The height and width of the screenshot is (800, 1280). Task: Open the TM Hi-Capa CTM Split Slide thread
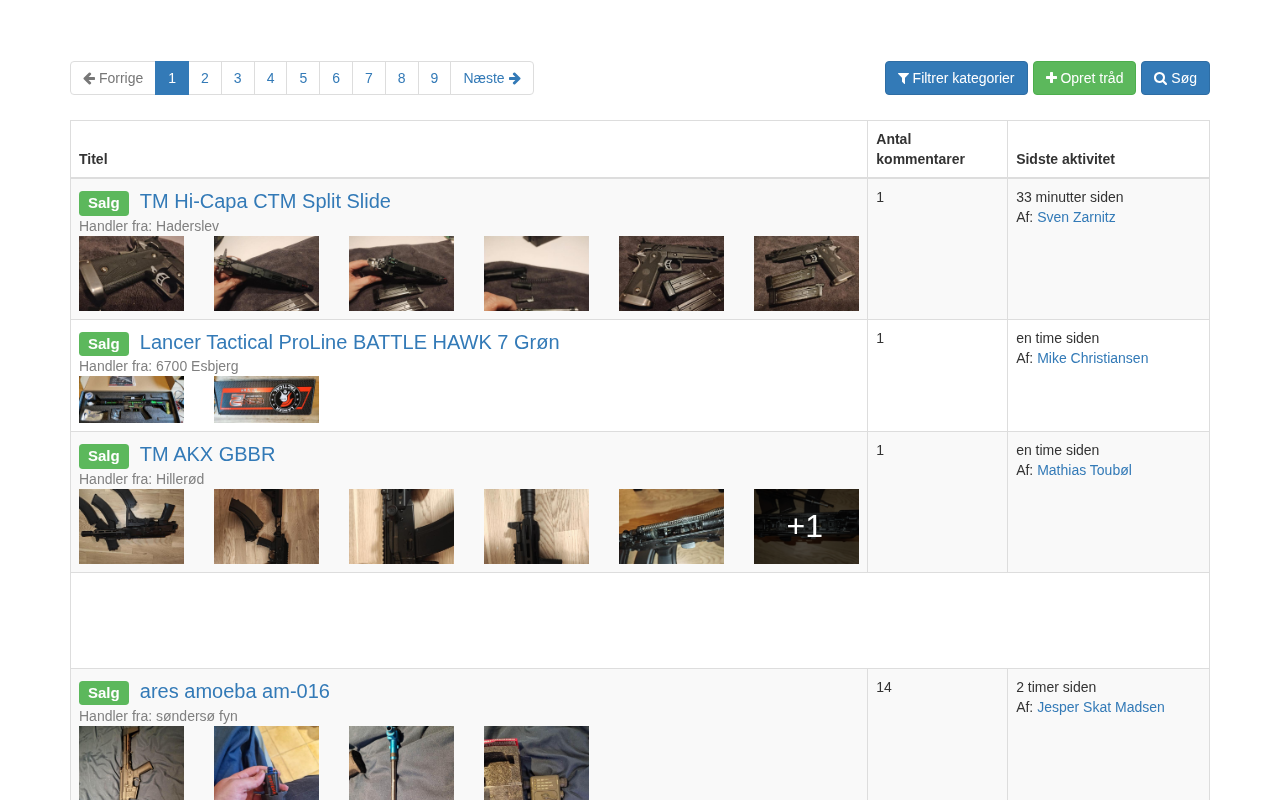pyautogui.click(x=265, y=201)
